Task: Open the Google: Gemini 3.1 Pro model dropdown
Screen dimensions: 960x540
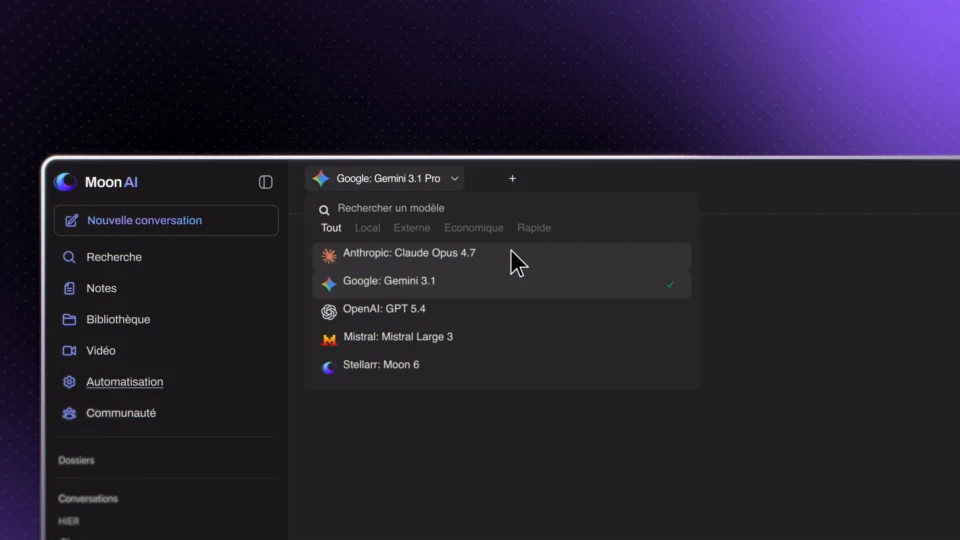Action: (385, 179)
